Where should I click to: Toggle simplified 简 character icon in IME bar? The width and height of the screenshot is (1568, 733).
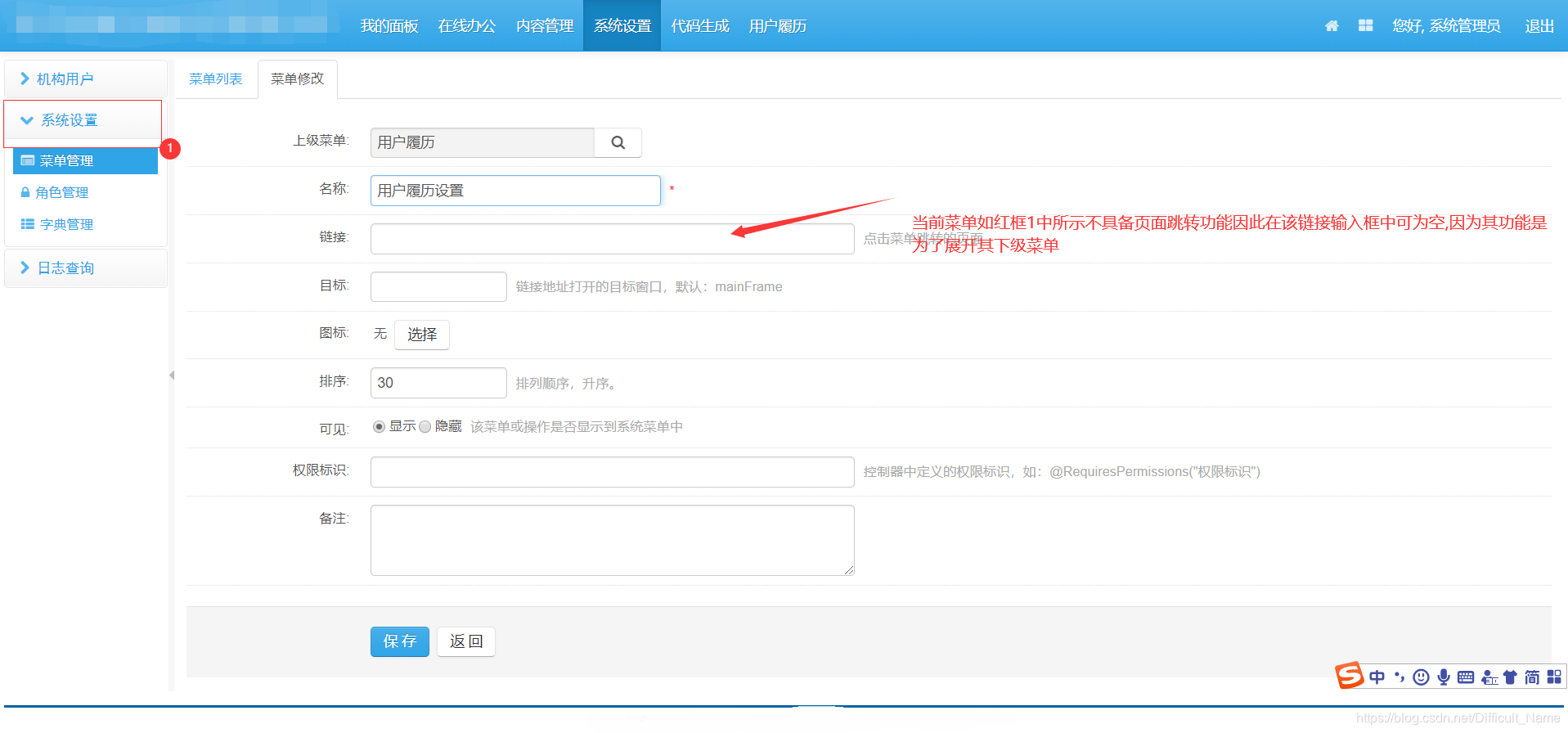click(1532, 677)
